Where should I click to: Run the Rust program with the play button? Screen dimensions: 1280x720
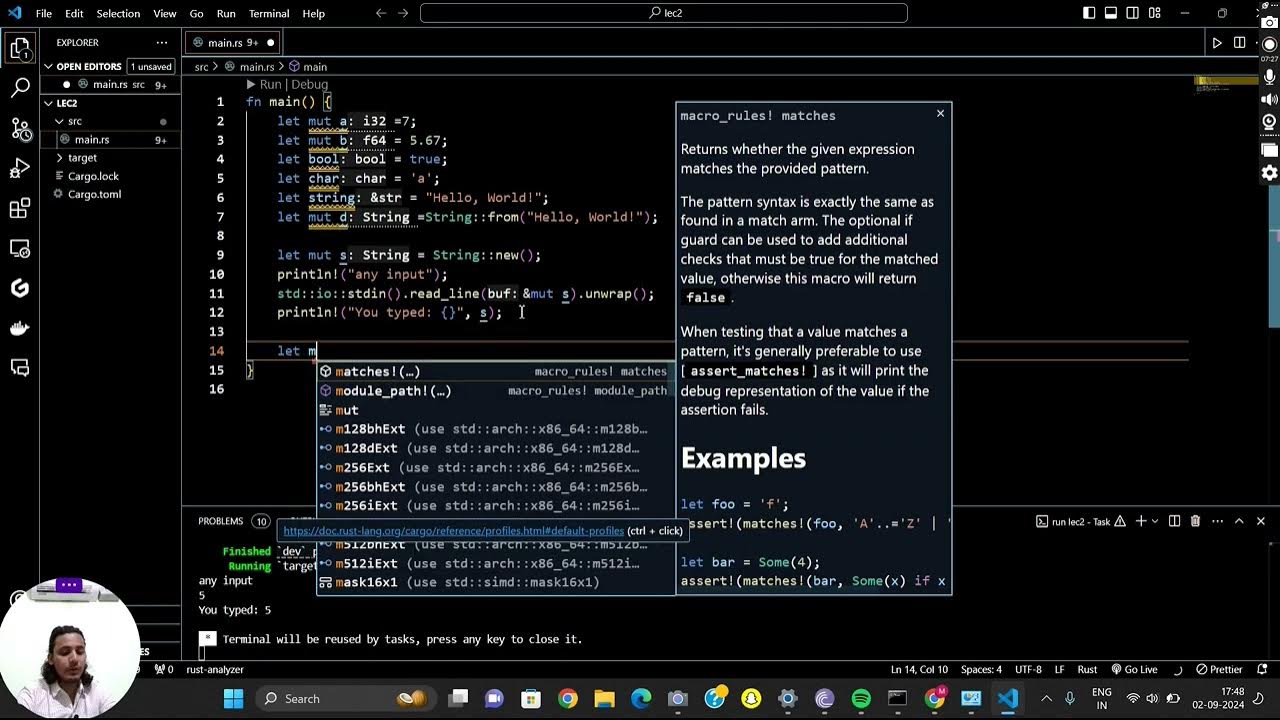(1217, 42)
